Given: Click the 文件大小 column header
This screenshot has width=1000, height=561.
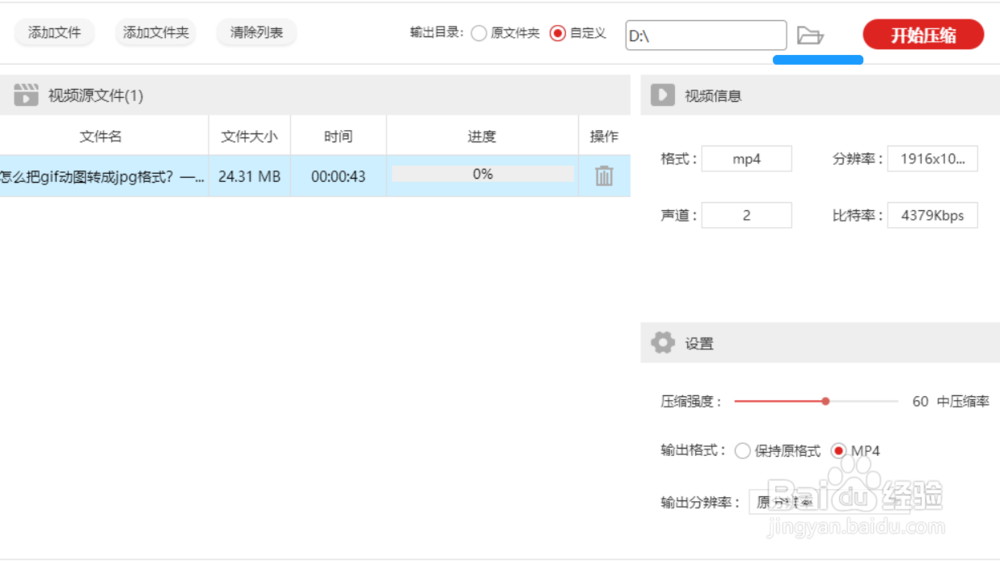Looking at the screenshot, I should click(249, 136).
